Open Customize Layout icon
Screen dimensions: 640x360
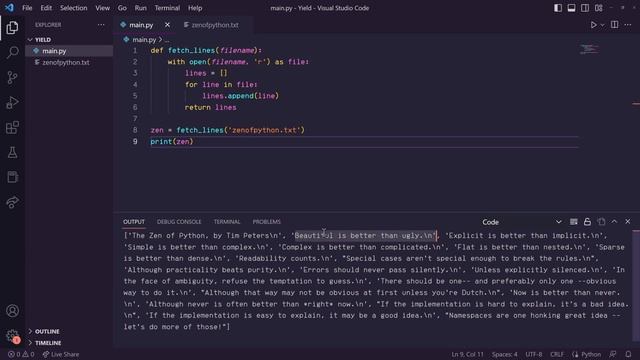(x=599, y=8)
